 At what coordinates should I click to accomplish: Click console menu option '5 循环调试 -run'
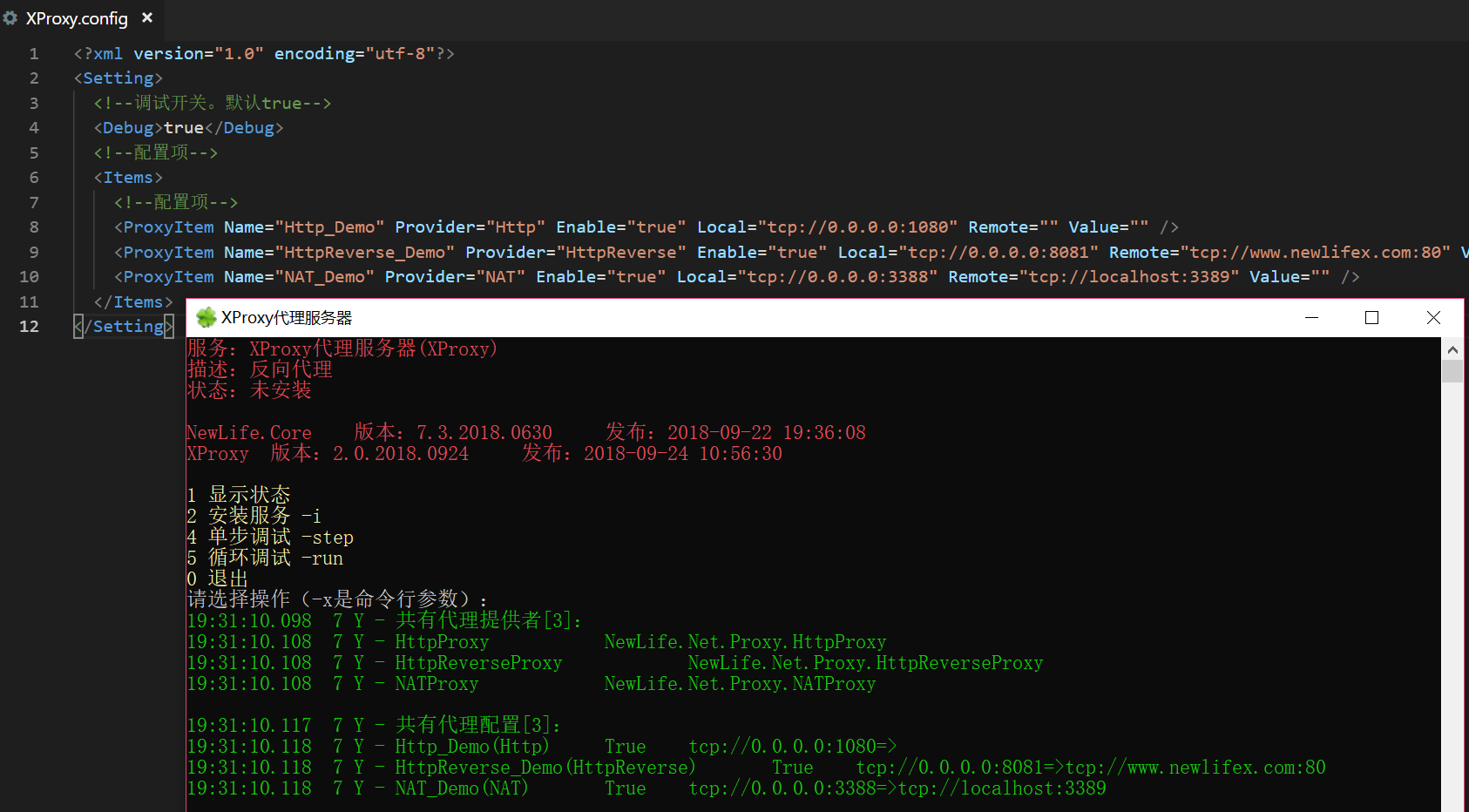[x=265, y=558]
